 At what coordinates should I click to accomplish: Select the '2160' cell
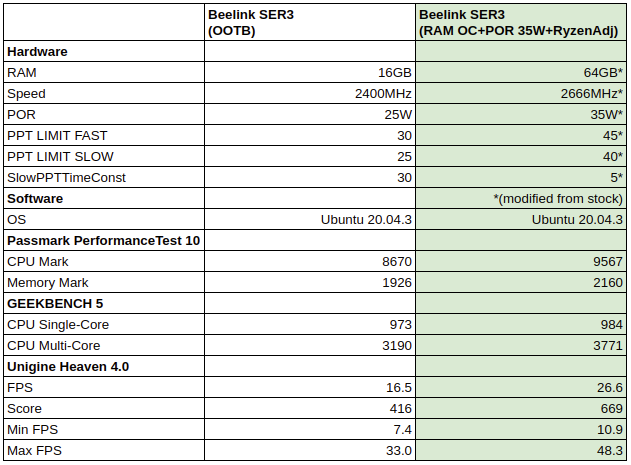click(x=521, y=282)
